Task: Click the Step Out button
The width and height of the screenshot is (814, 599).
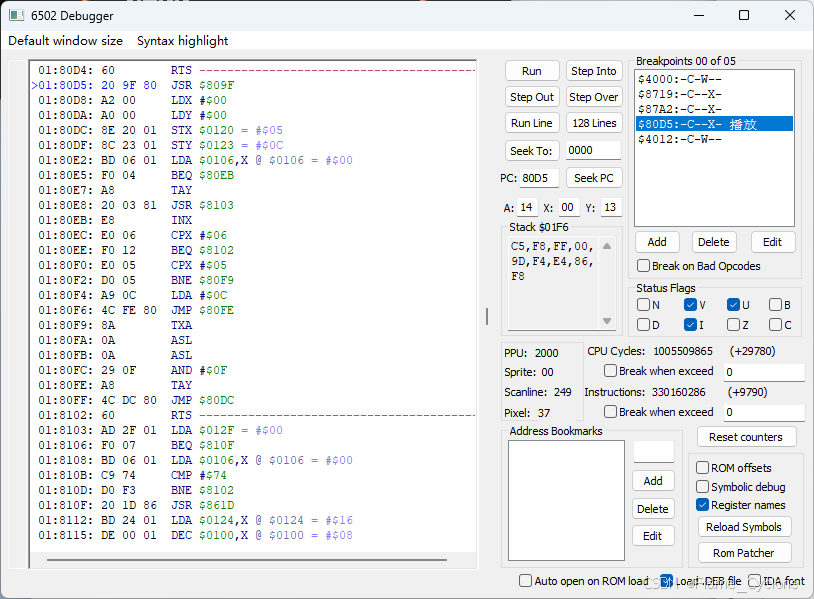Action: click(x=532, y=97)
